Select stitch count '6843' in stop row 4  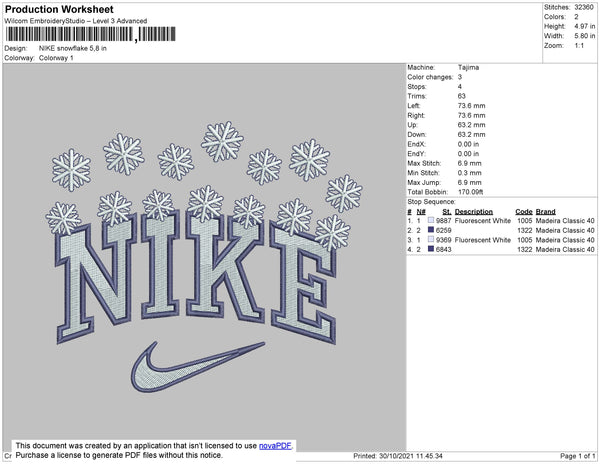pos(443,249)
